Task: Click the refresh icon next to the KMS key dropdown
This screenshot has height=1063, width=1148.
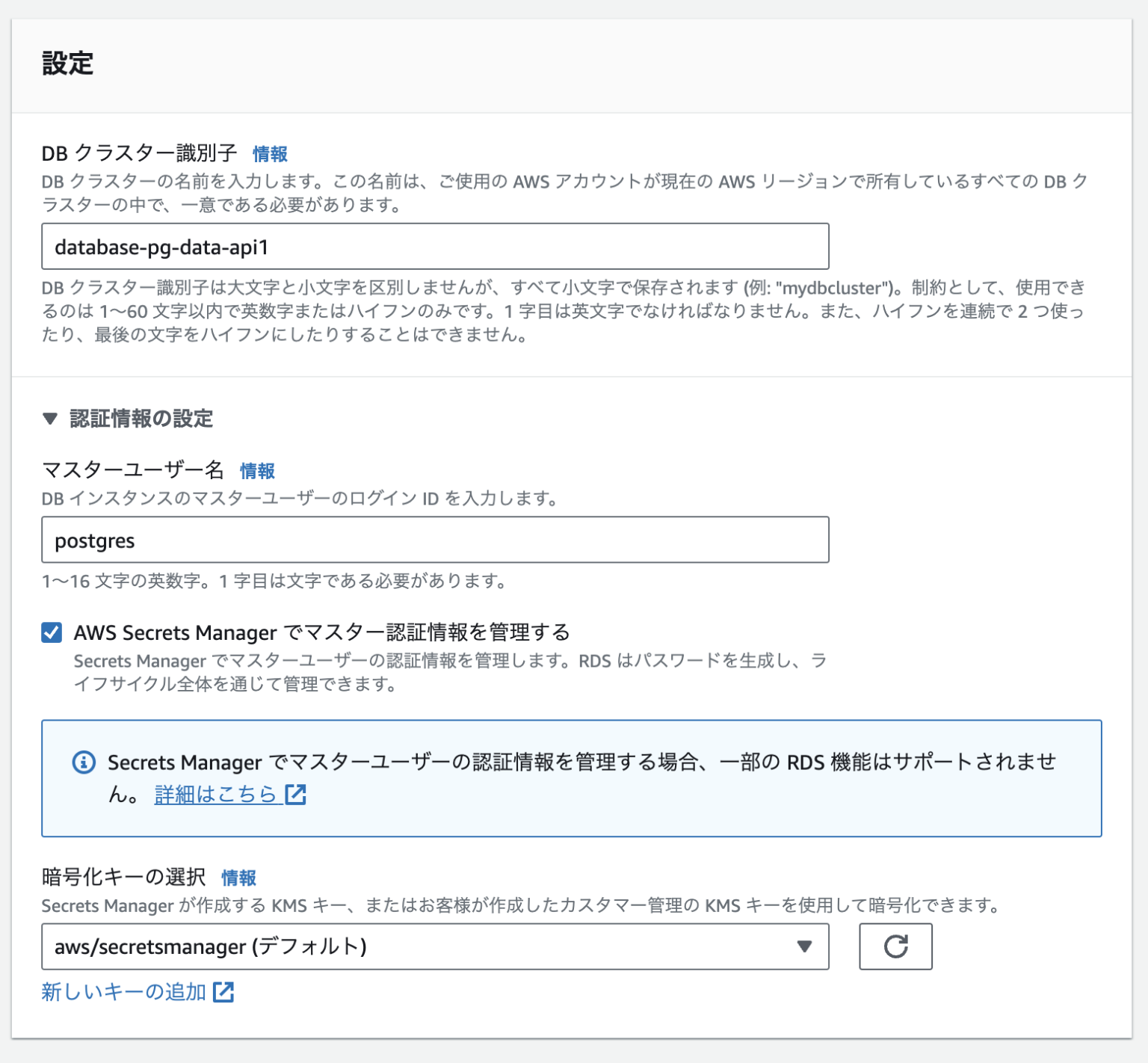Action: (895, 946)
